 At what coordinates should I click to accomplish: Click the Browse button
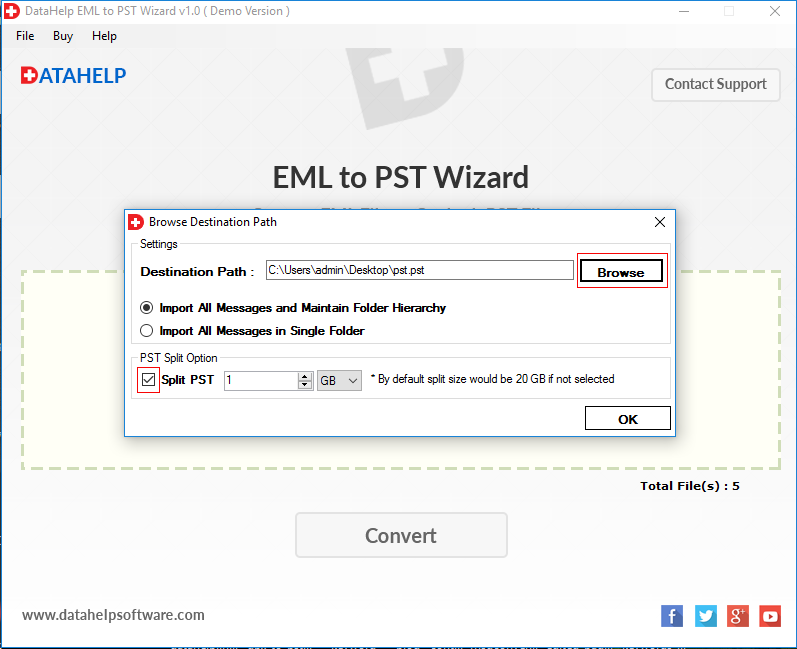pyautogui.click(x=621, y=271)
